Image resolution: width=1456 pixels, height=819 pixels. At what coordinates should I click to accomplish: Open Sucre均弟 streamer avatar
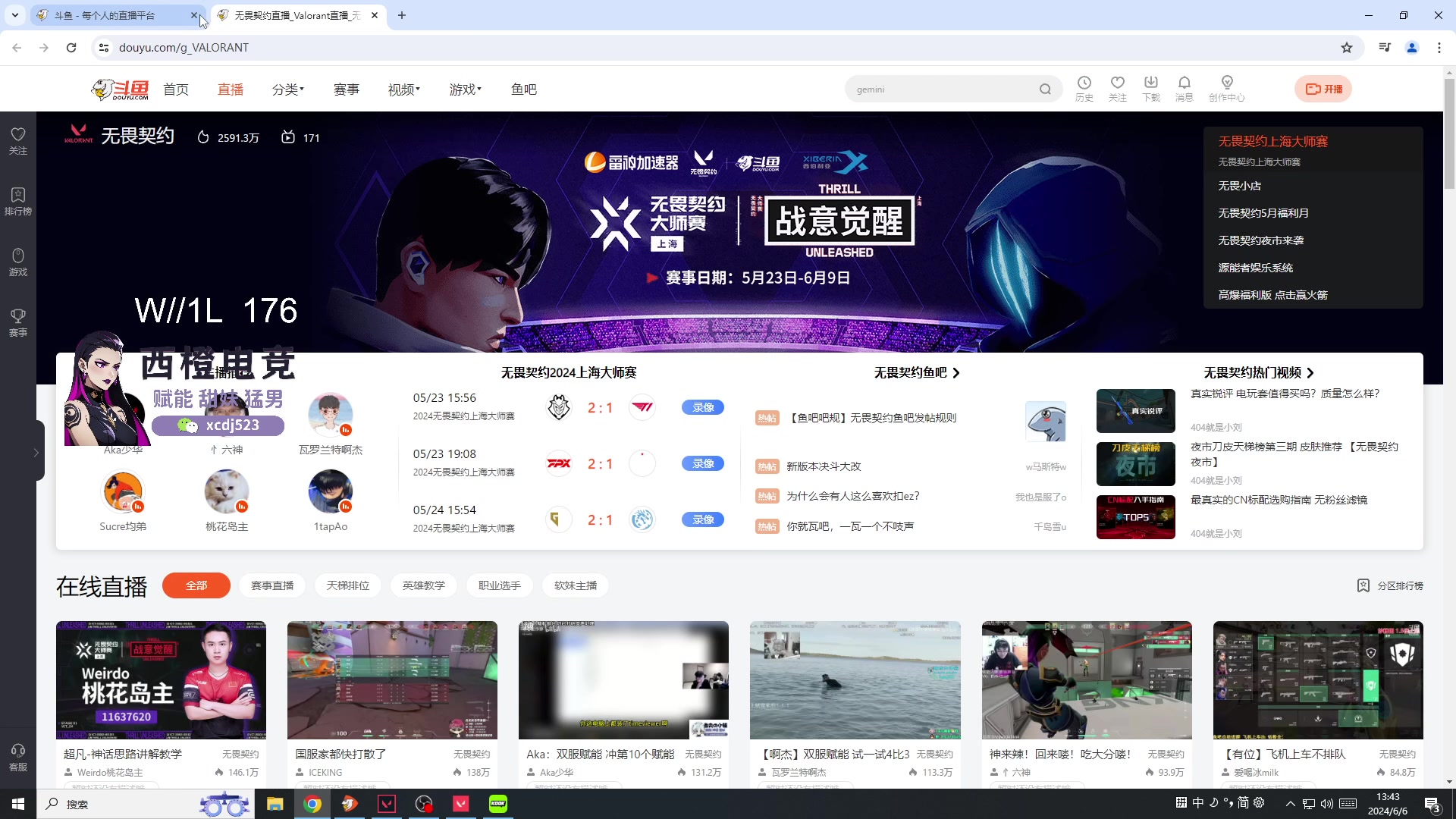[123, 491]
